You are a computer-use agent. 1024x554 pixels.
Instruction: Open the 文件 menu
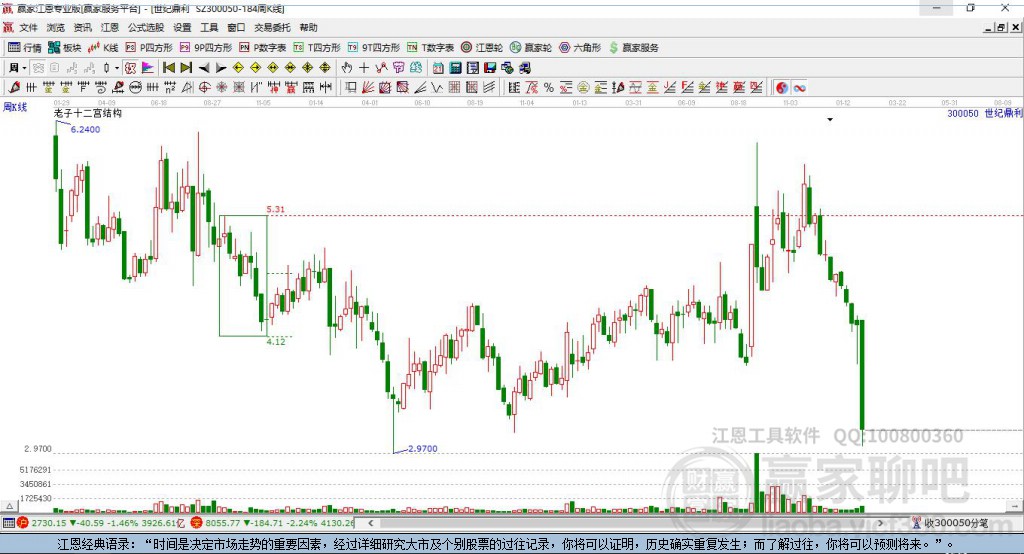click(28, 27)
